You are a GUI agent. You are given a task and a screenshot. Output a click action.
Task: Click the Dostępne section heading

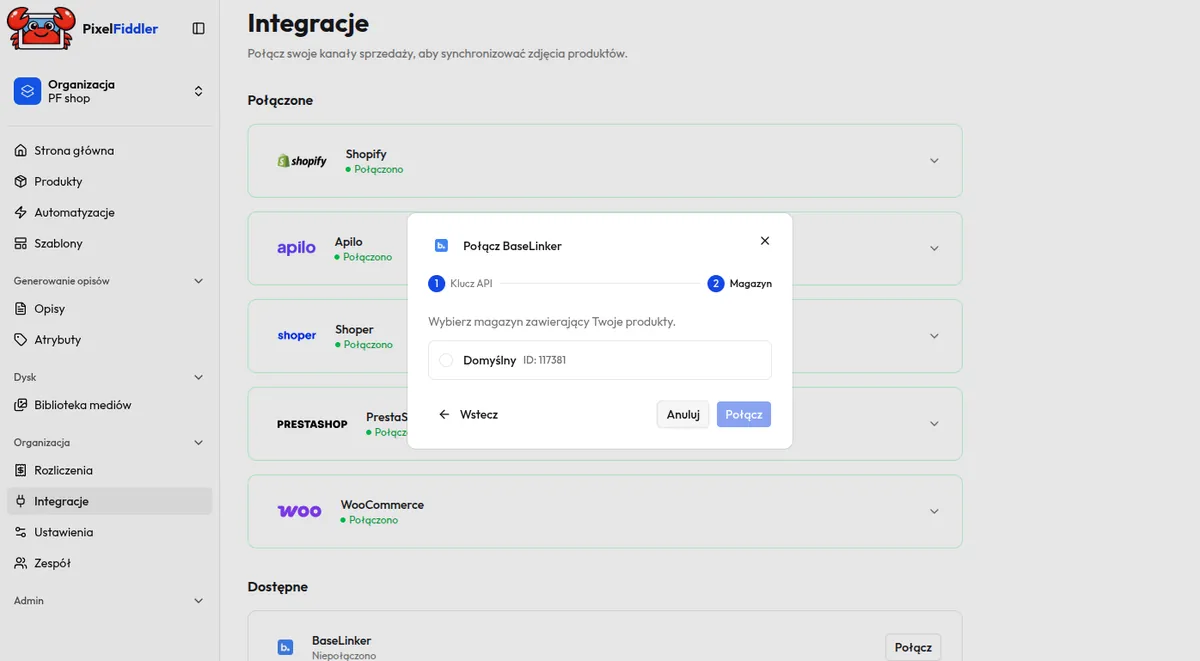click(x=278, y=587)
